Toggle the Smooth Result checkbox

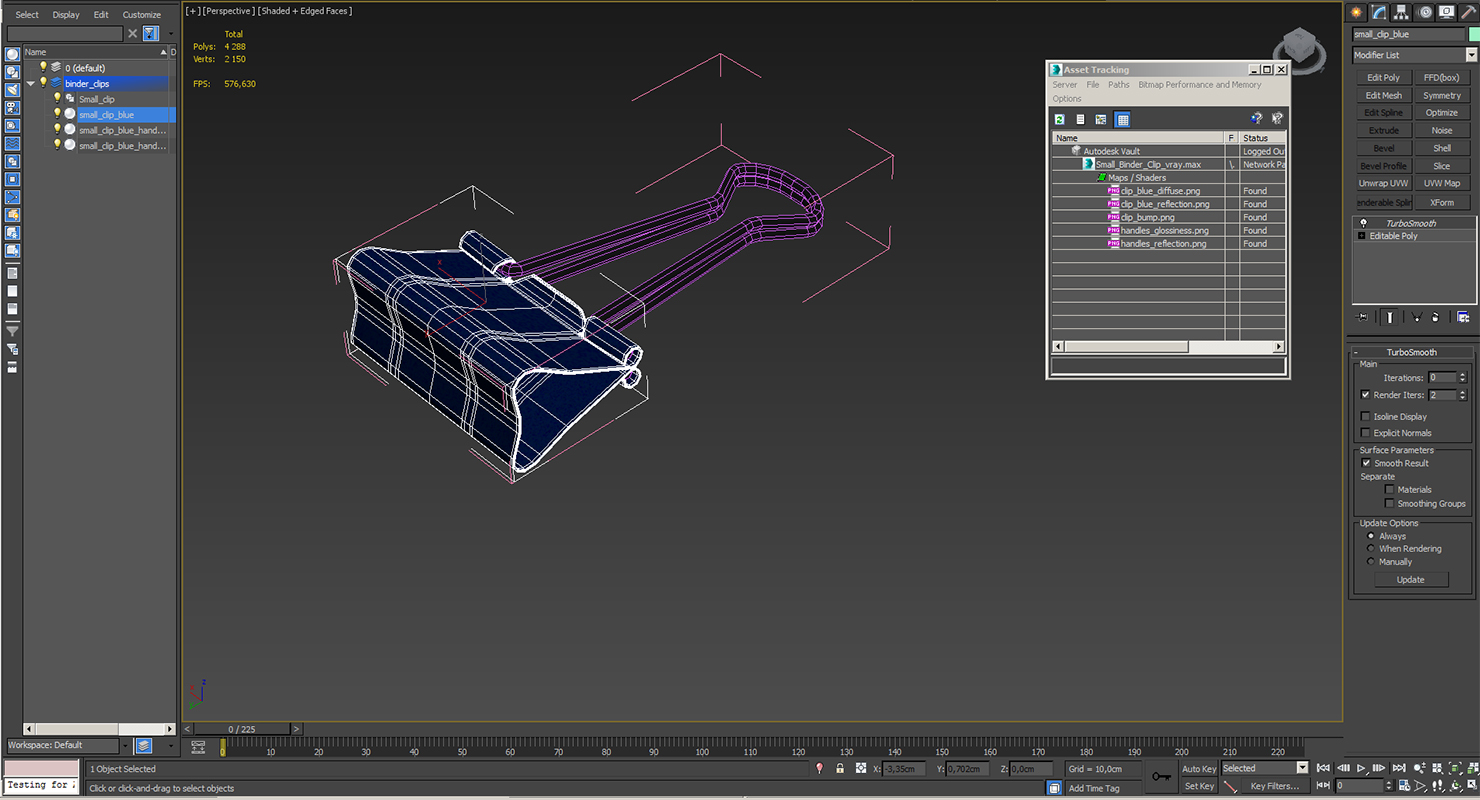coord(1365,463)
